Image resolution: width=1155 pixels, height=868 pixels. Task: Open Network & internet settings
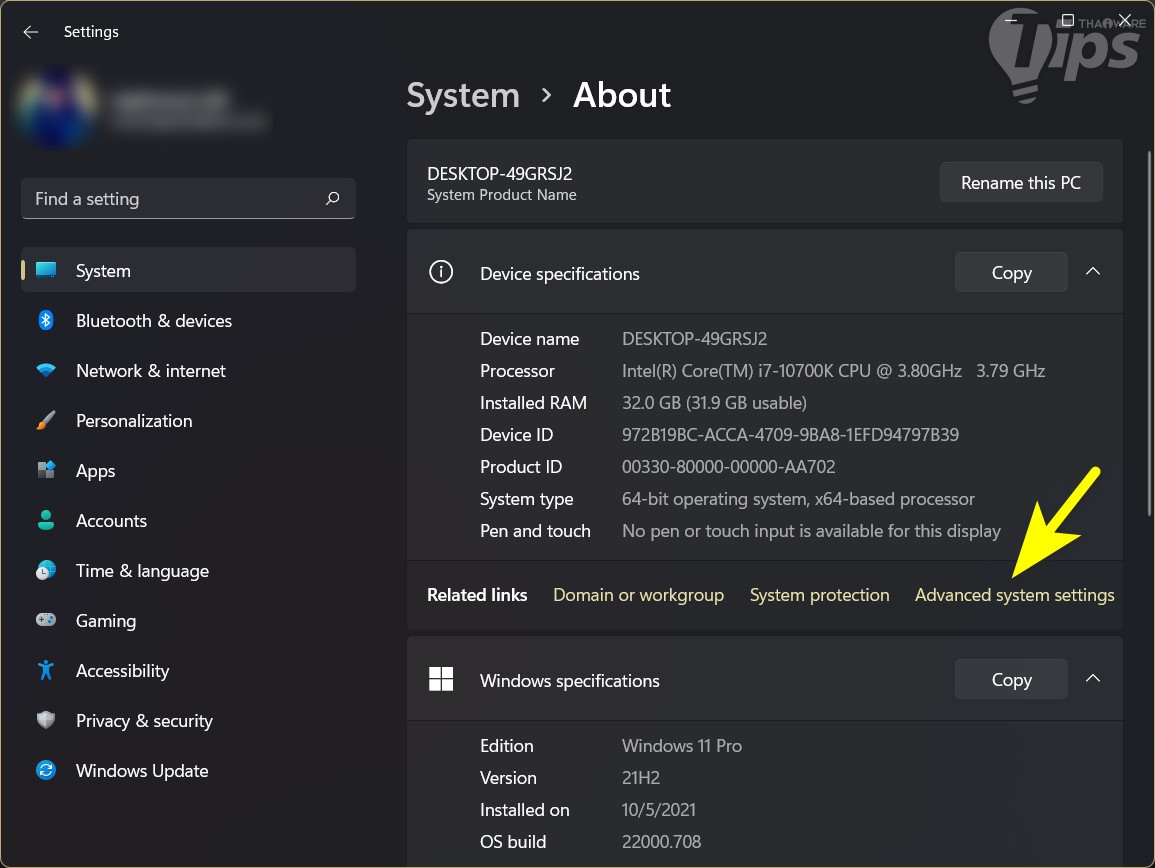coord(150,371)
